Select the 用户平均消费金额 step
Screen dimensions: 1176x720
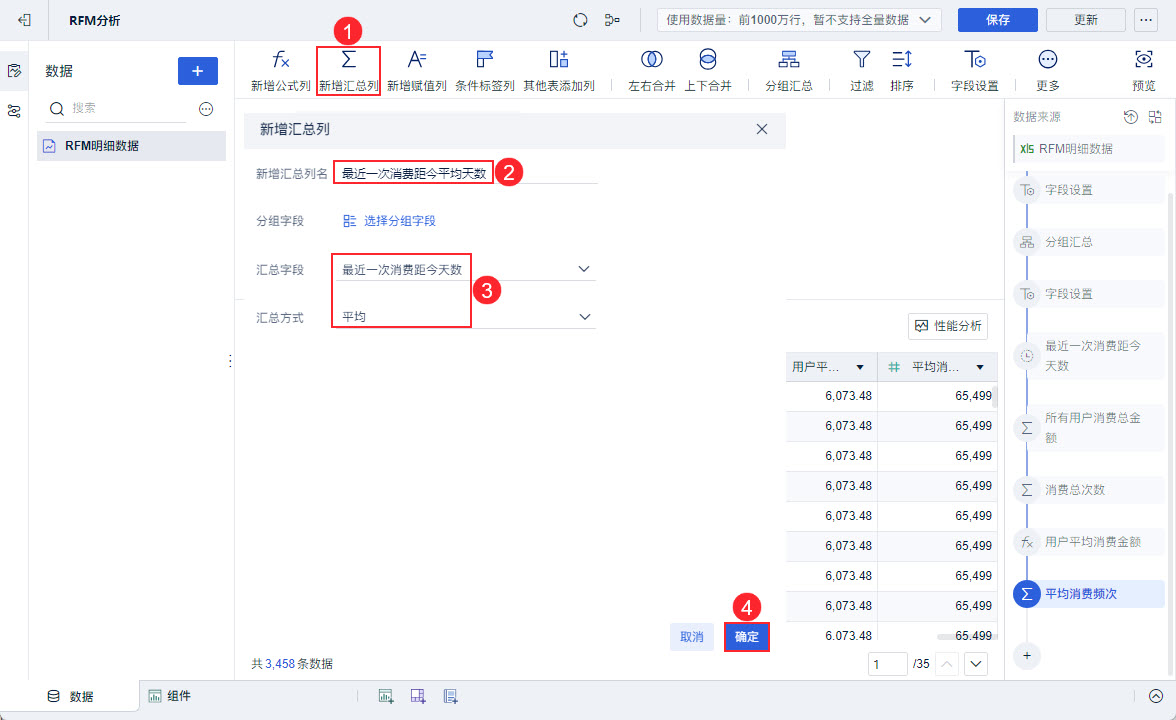point(1088,542)
